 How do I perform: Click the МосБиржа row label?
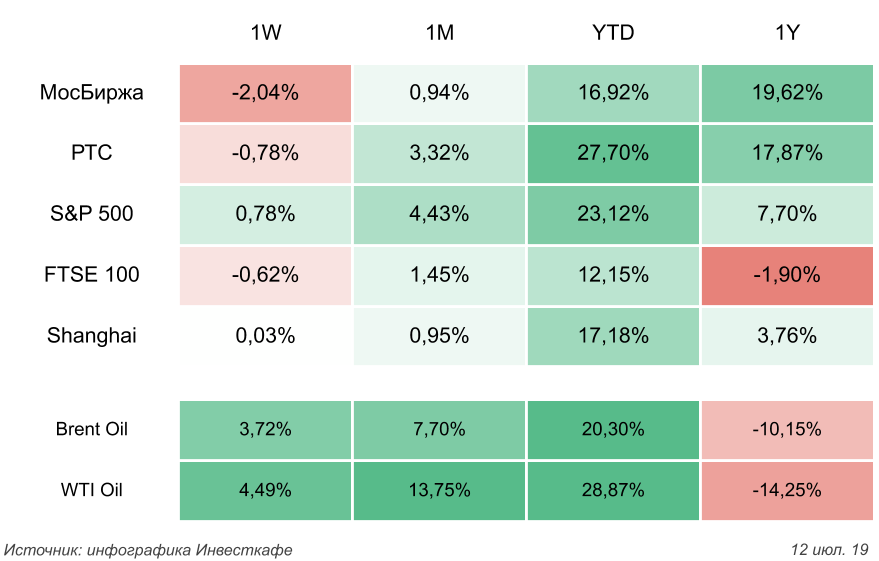92,93
